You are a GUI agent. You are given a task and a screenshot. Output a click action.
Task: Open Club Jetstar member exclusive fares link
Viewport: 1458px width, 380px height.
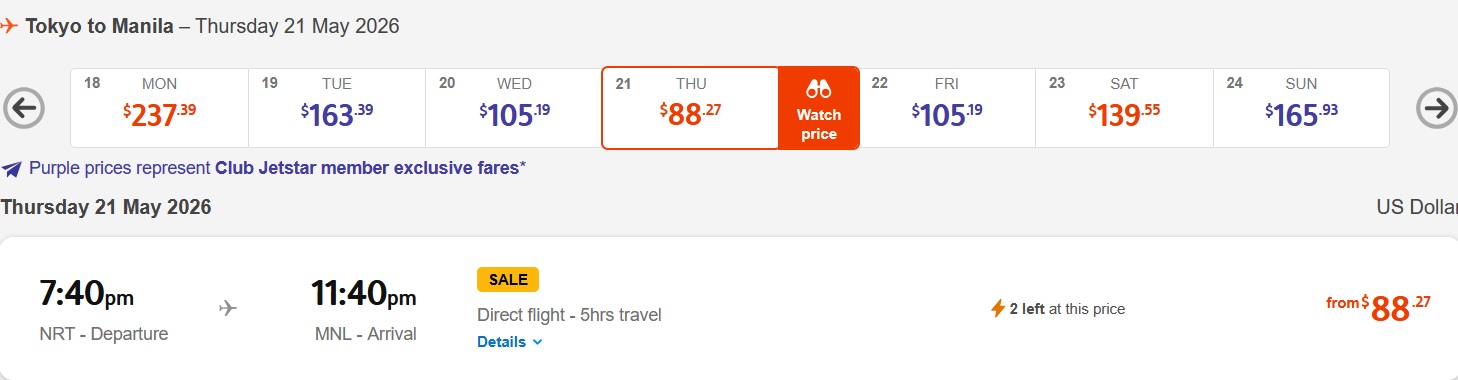pos(368,168)
